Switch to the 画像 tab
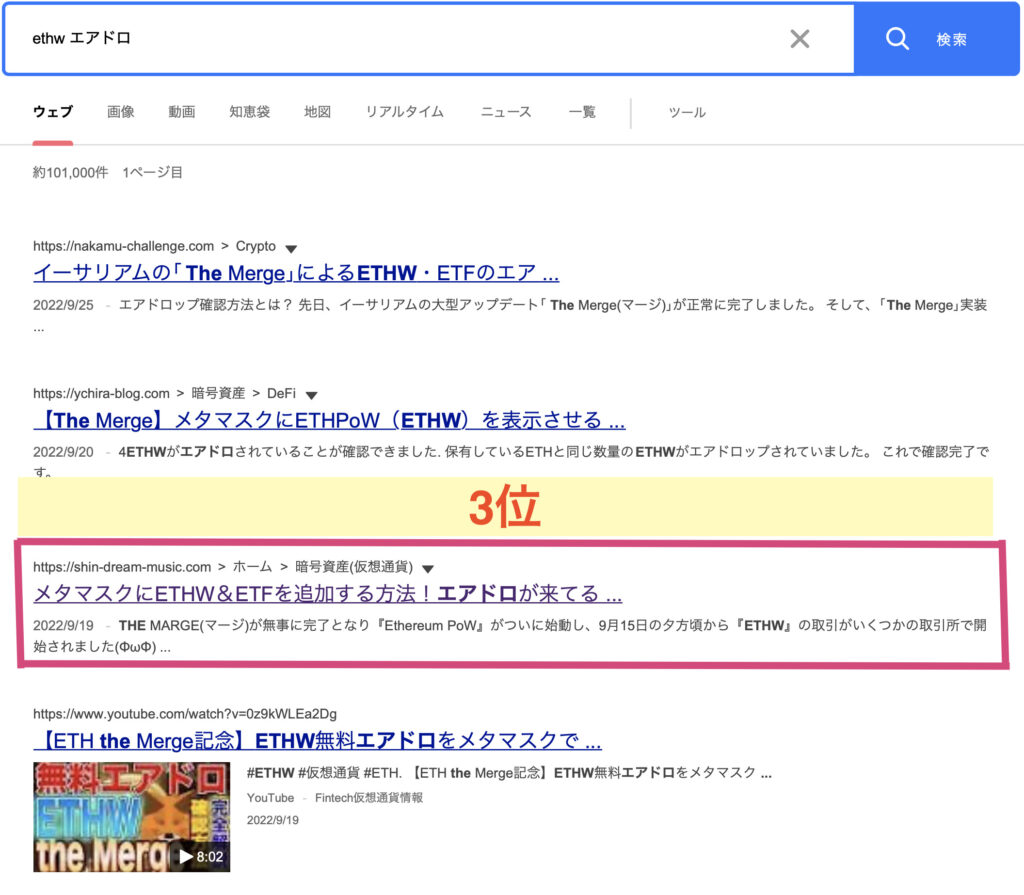Image resolution: width=1024 pixels, height=895 pixels. pyautogui.click(x=121, y=112)
